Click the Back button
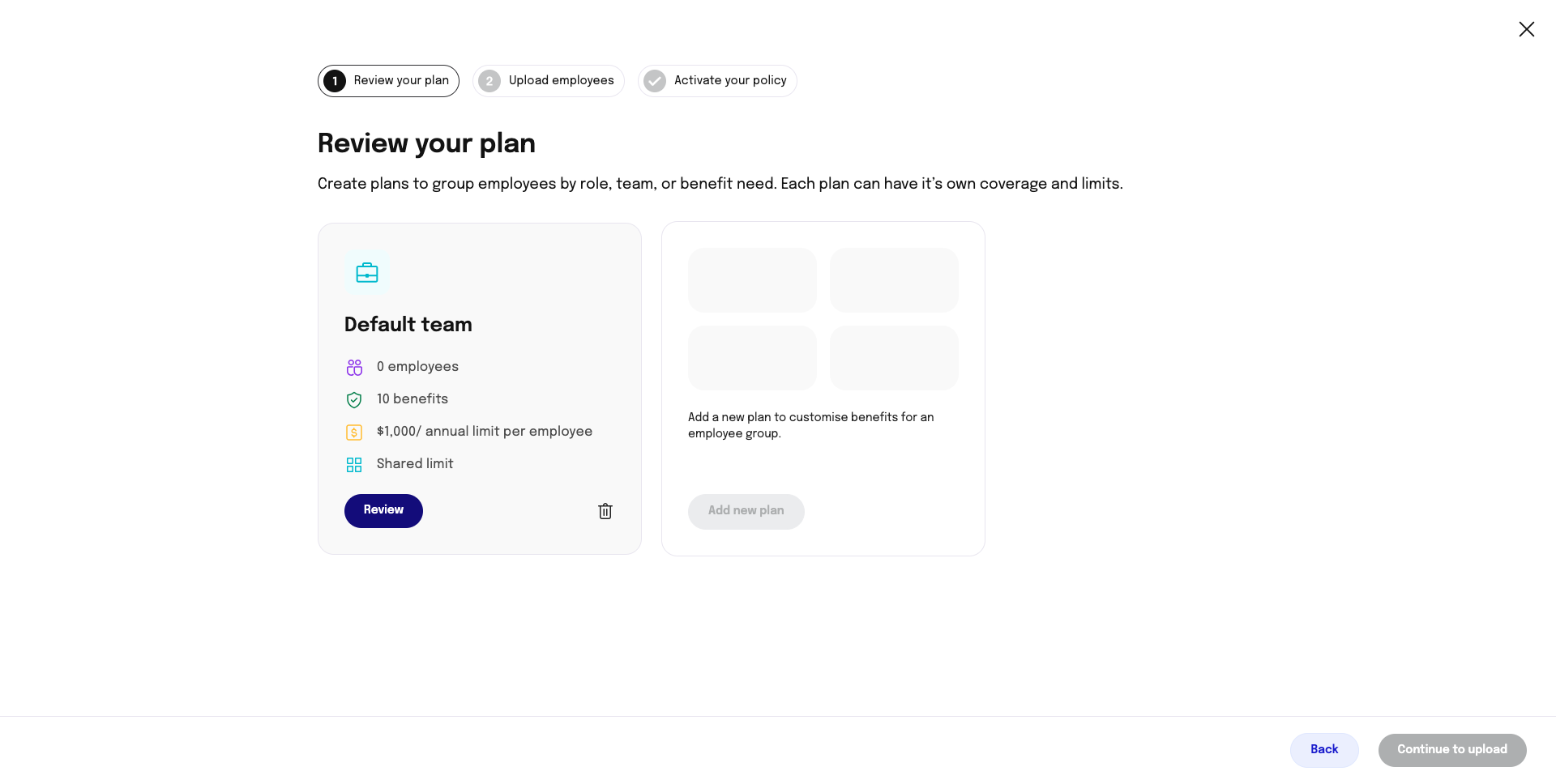1556x784 pixels. 1323,750
